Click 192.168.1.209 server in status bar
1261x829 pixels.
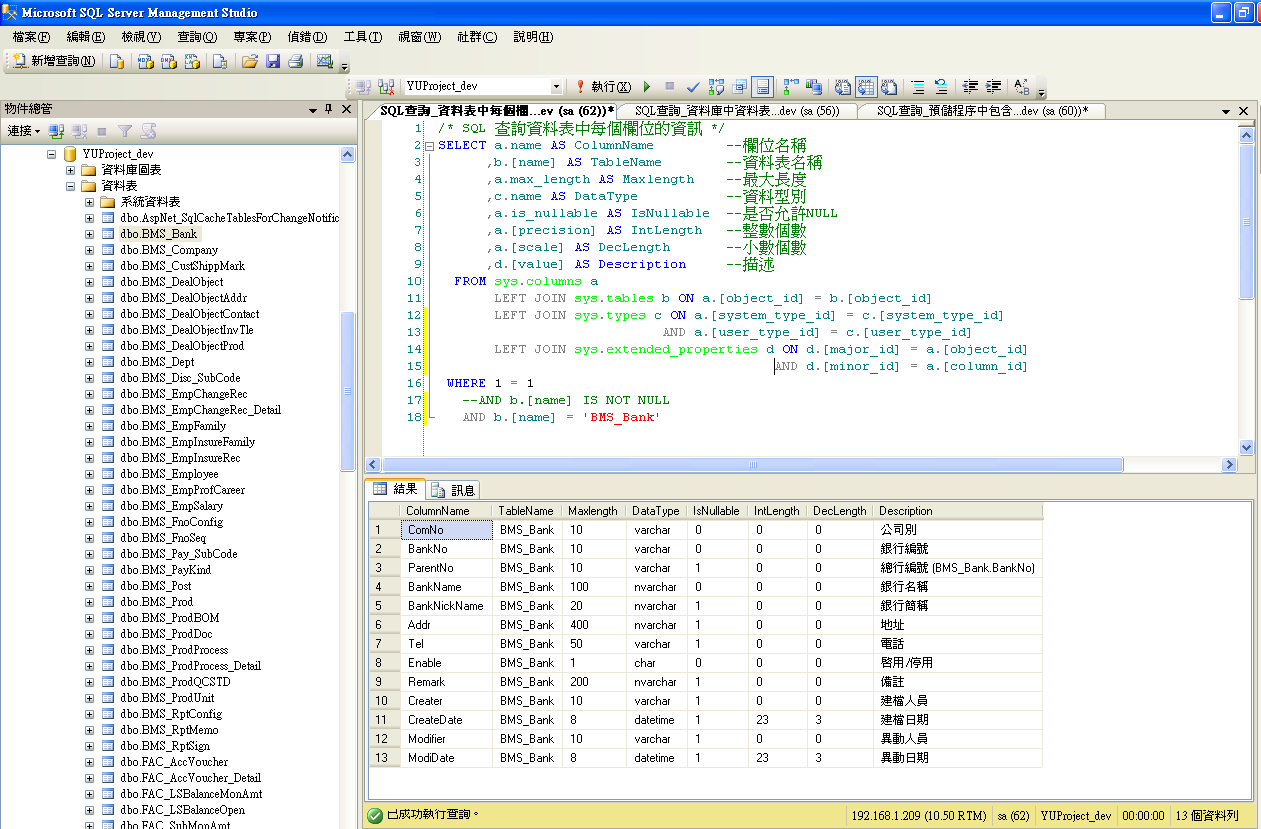tap(917, 816)
